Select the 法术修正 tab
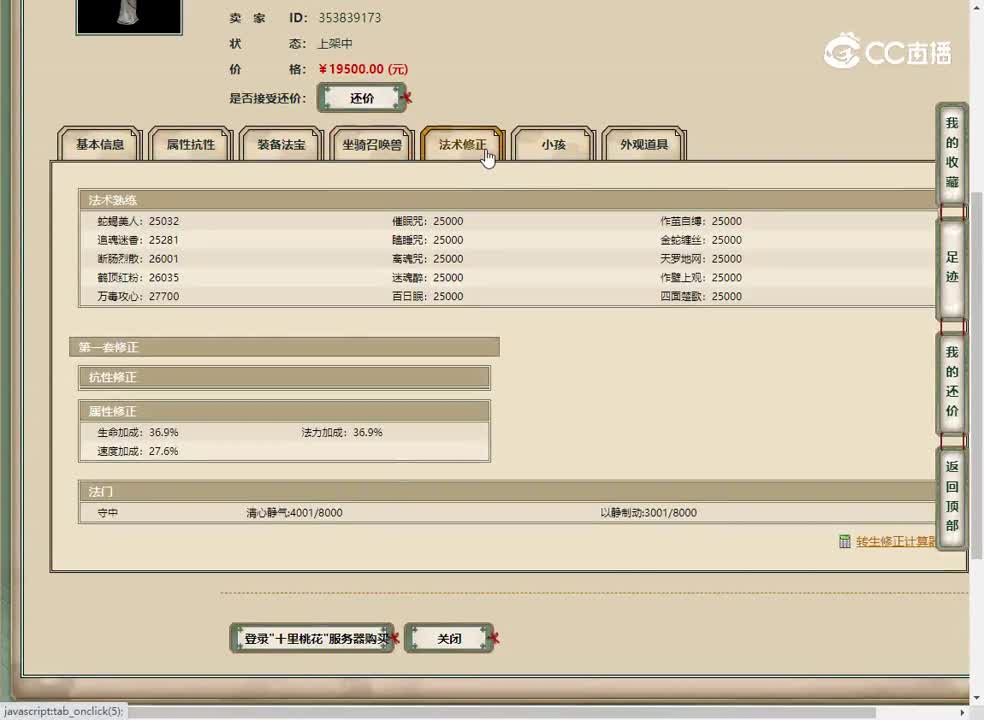984x720 pixels. [x=463, y=144]
